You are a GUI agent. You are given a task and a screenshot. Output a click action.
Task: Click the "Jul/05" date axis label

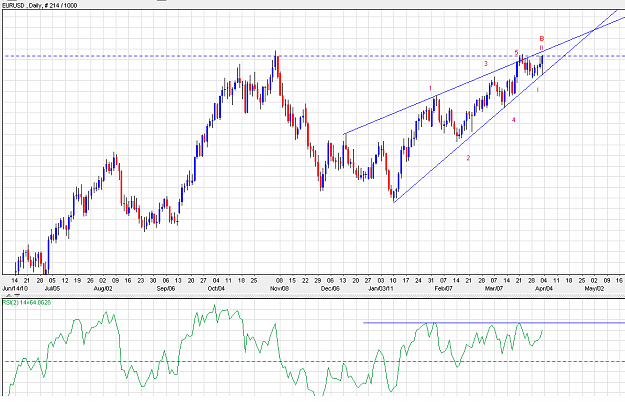[x=52, y=288]
